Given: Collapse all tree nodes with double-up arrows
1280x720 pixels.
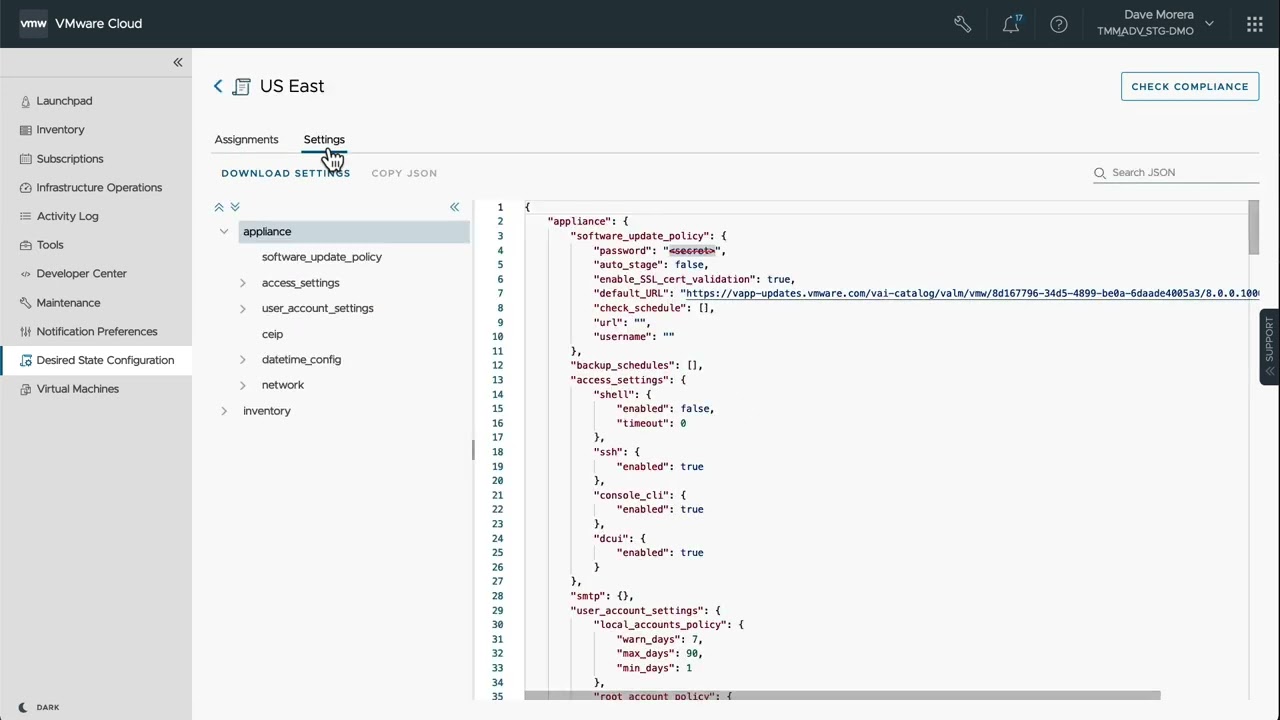Looking at the screenshot, I should click(219, 207).
